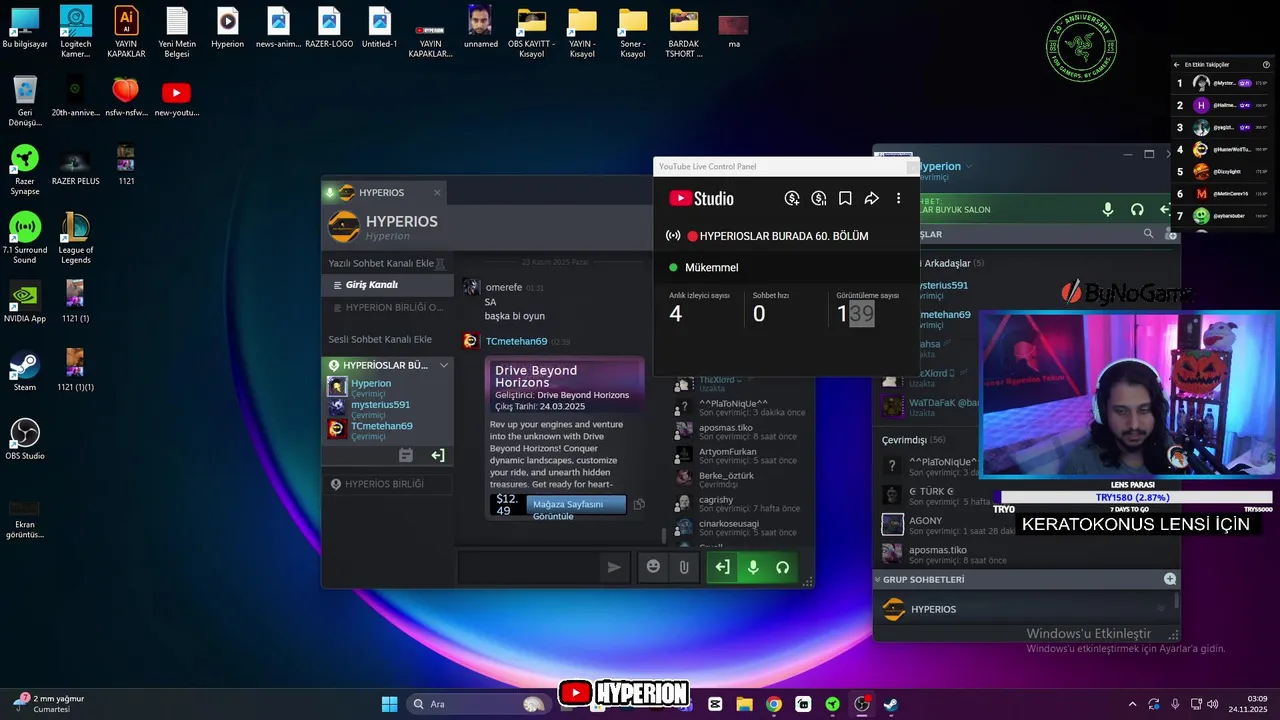Click the dollar-pause icon in YouTube Studio
Image resolution: width=1280 pixels, height=720 pixels.
tap(819, 198)
